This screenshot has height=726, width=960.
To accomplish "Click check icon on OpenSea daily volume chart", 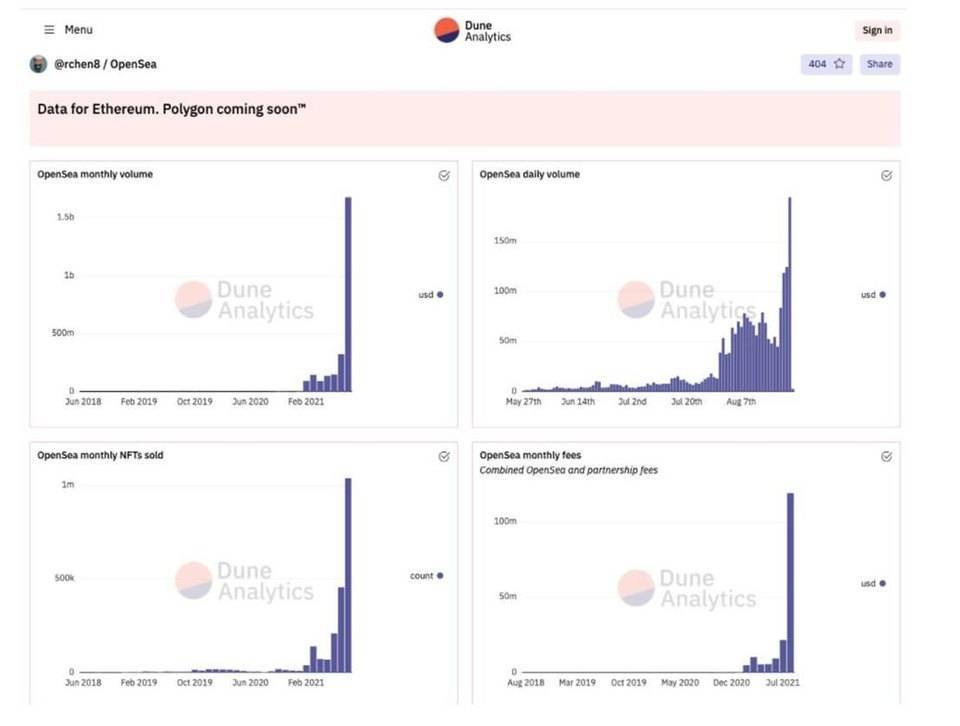I will (x=886, y=175).
